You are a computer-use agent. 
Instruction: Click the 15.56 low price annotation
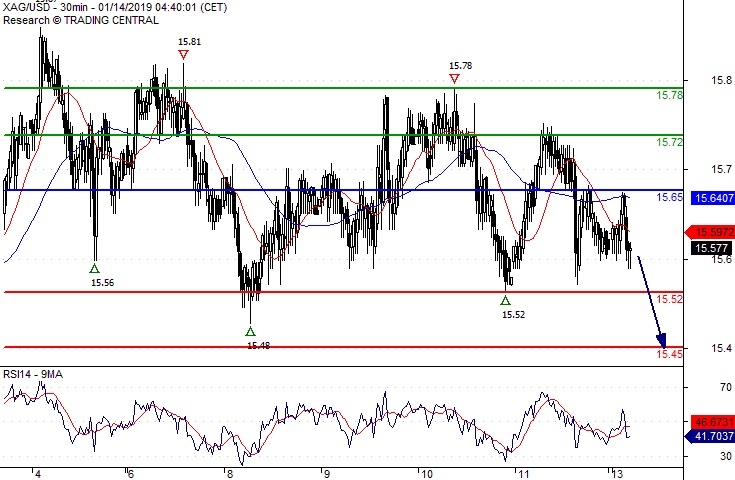tap(102, 283)
